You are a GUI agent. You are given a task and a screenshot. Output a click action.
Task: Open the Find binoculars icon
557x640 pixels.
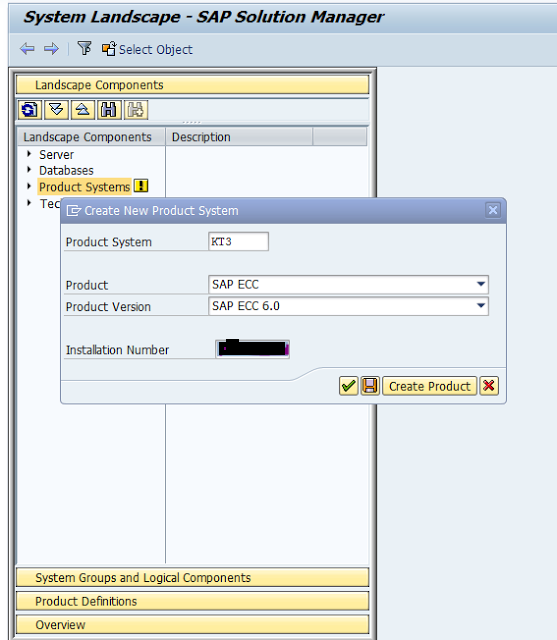point(109,110)
